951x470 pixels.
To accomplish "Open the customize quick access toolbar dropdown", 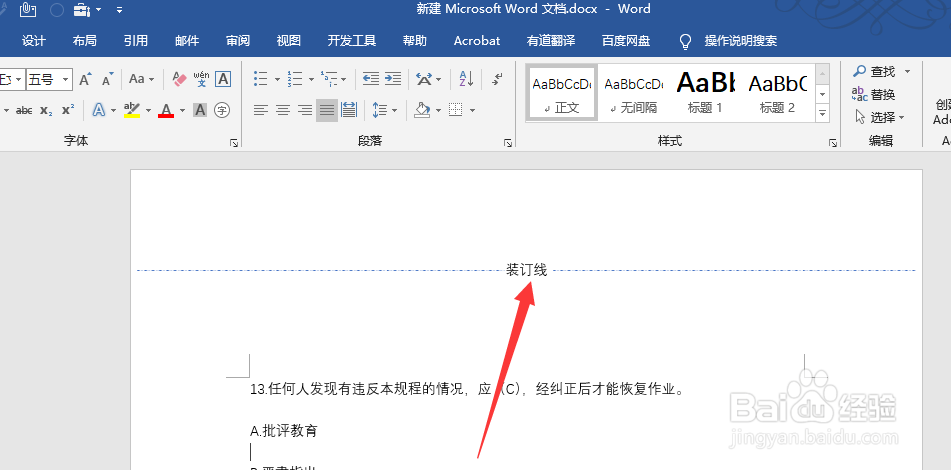I will pyautogui.click(x=119, y=10).
